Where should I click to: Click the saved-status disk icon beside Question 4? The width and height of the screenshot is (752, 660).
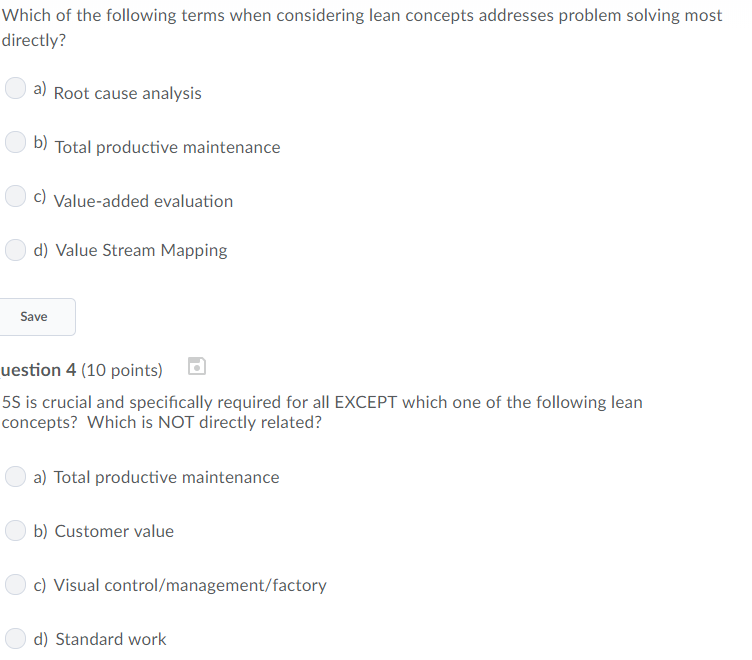[x=197, y=366]
